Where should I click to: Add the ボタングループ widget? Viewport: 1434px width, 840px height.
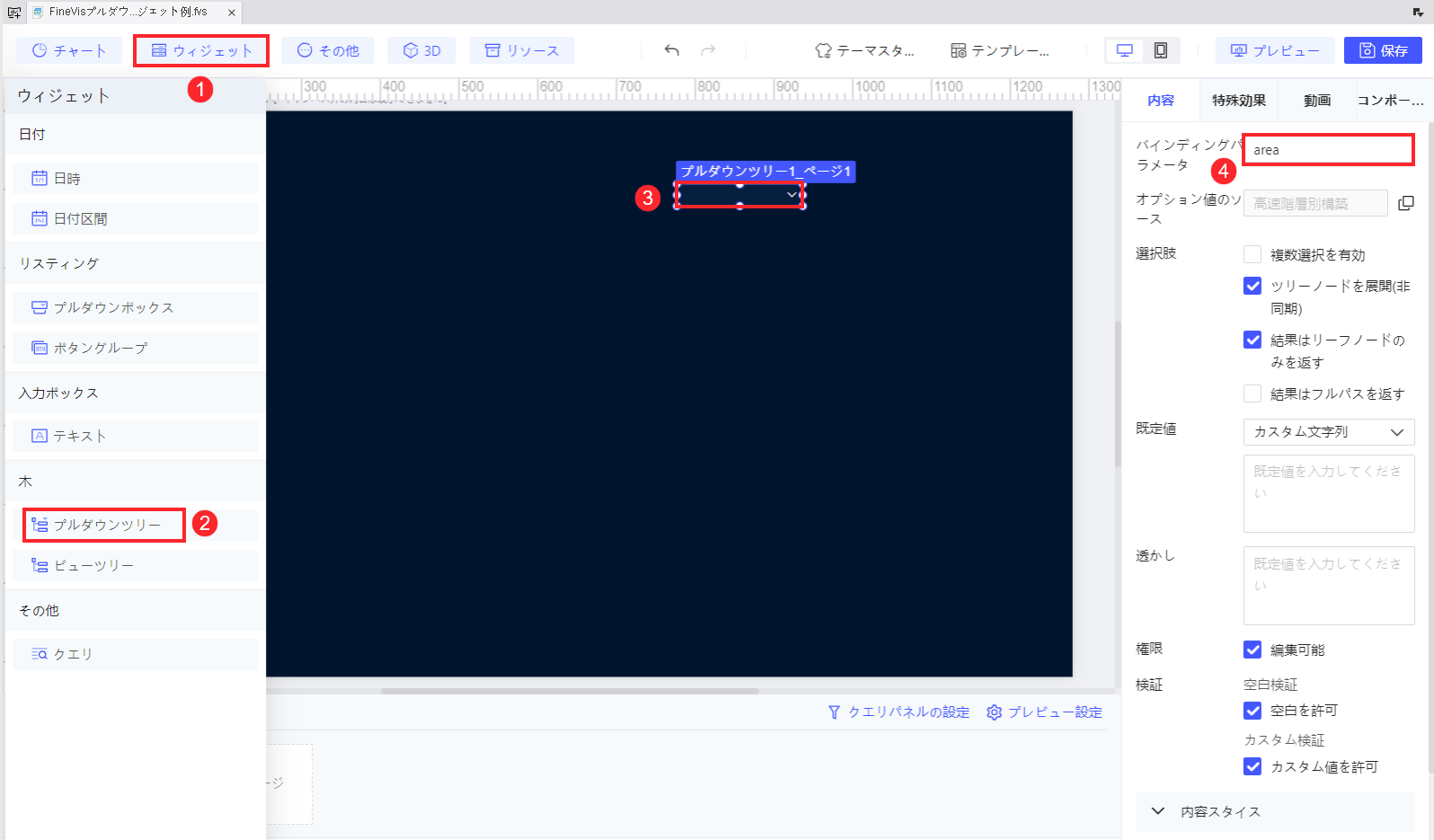pos(136,348)
